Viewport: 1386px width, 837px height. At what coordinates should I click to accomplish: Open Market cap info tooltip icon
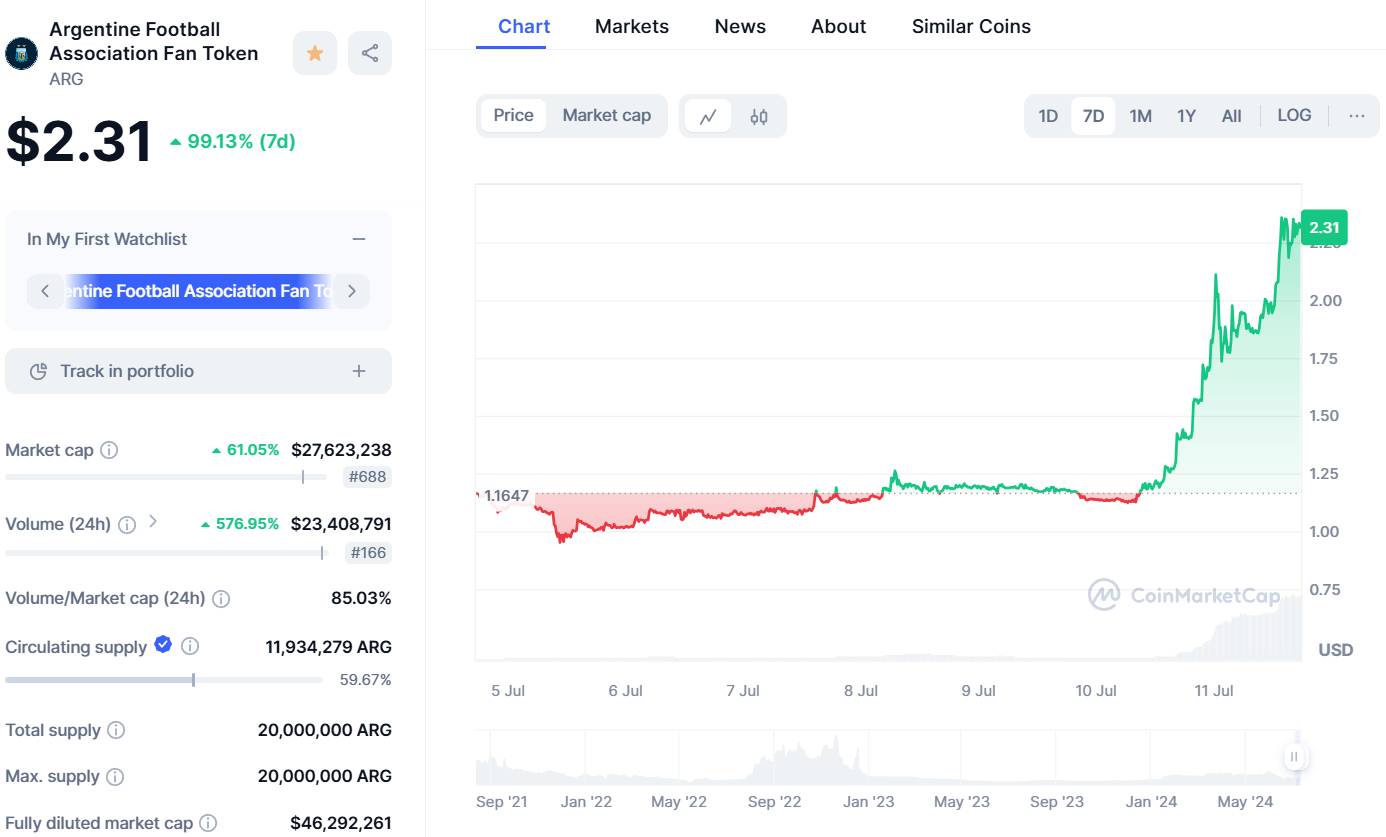coord(109,450)
